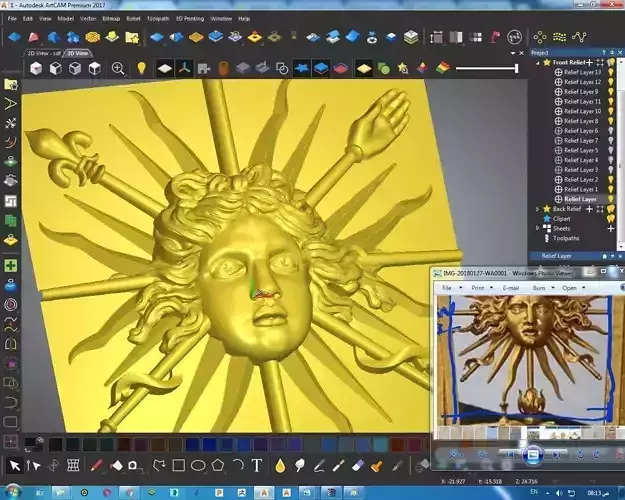Toggle visibility bulb of Relief Layer 7

pos(610,140)
